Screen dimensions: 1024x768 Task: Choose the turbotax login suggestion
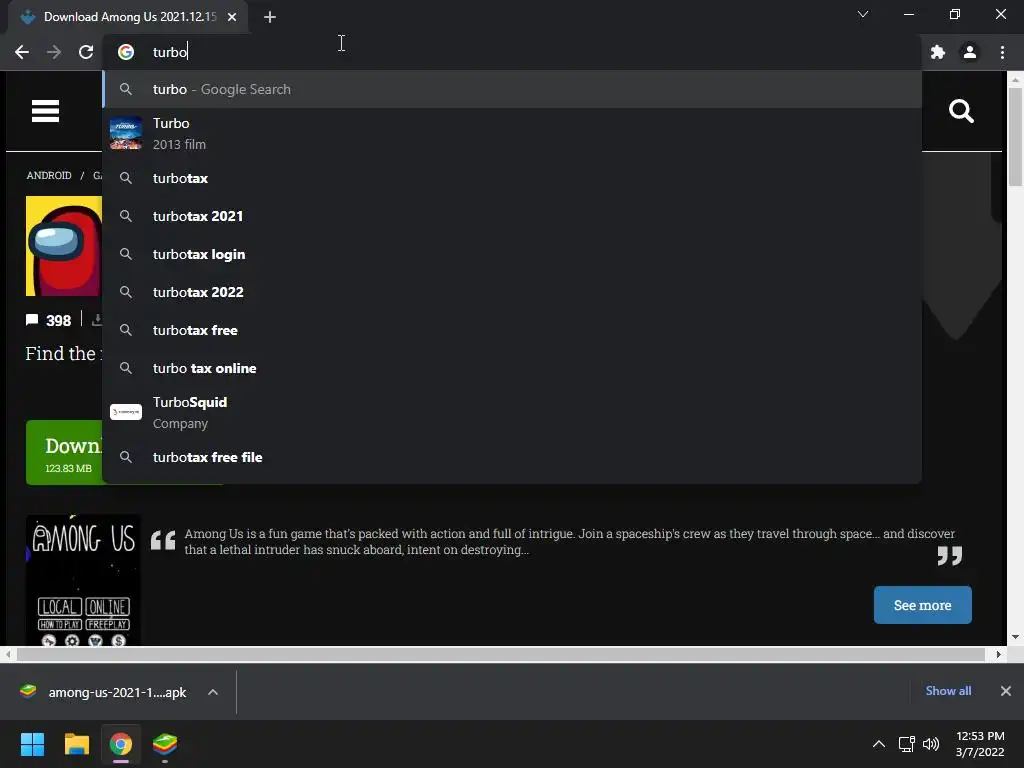(x=511, y=254)
